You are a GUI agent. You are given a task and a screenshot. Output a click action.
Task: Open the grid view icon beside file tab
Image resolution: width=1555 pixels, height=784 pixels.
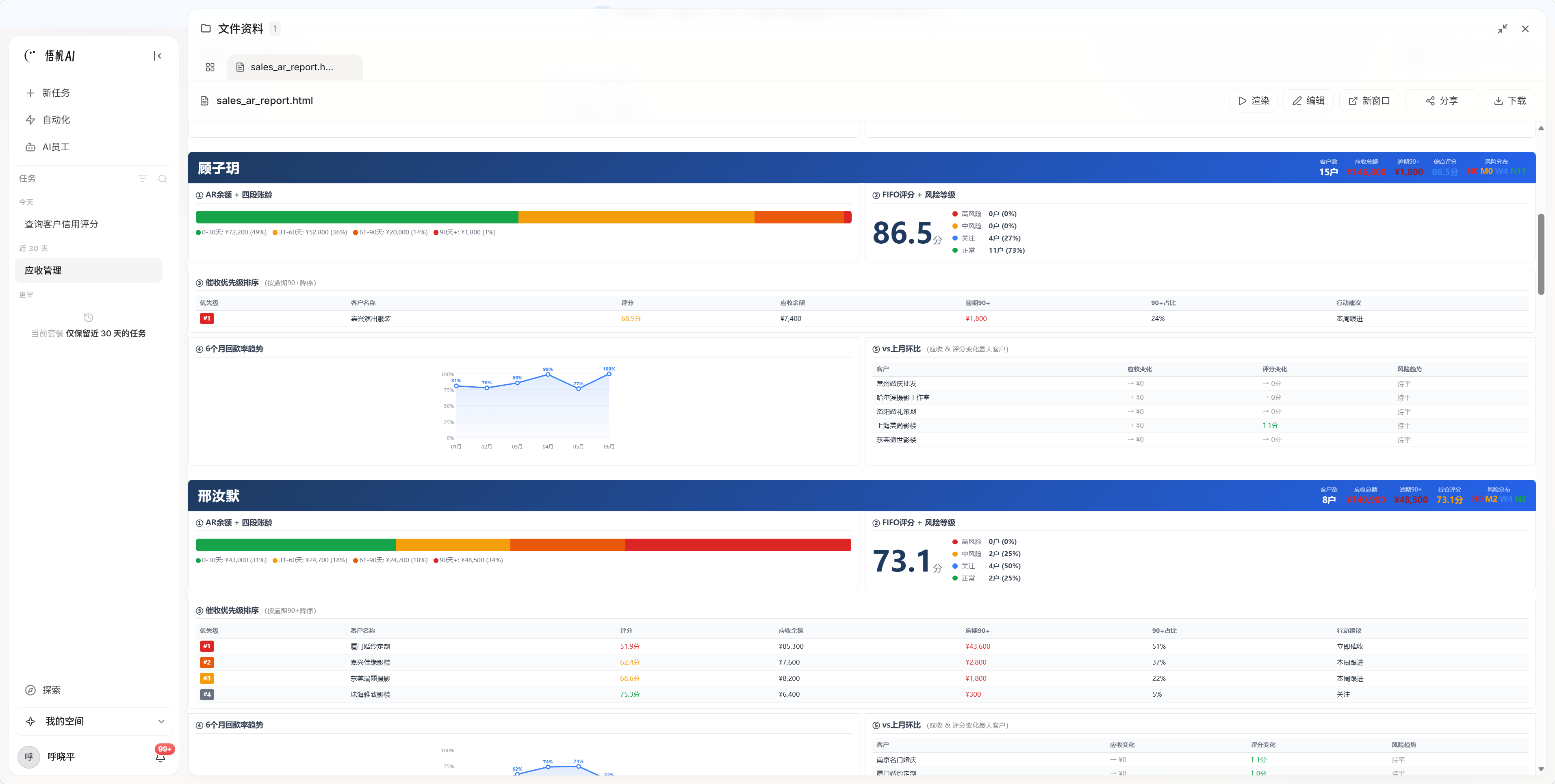coord(210,67)
